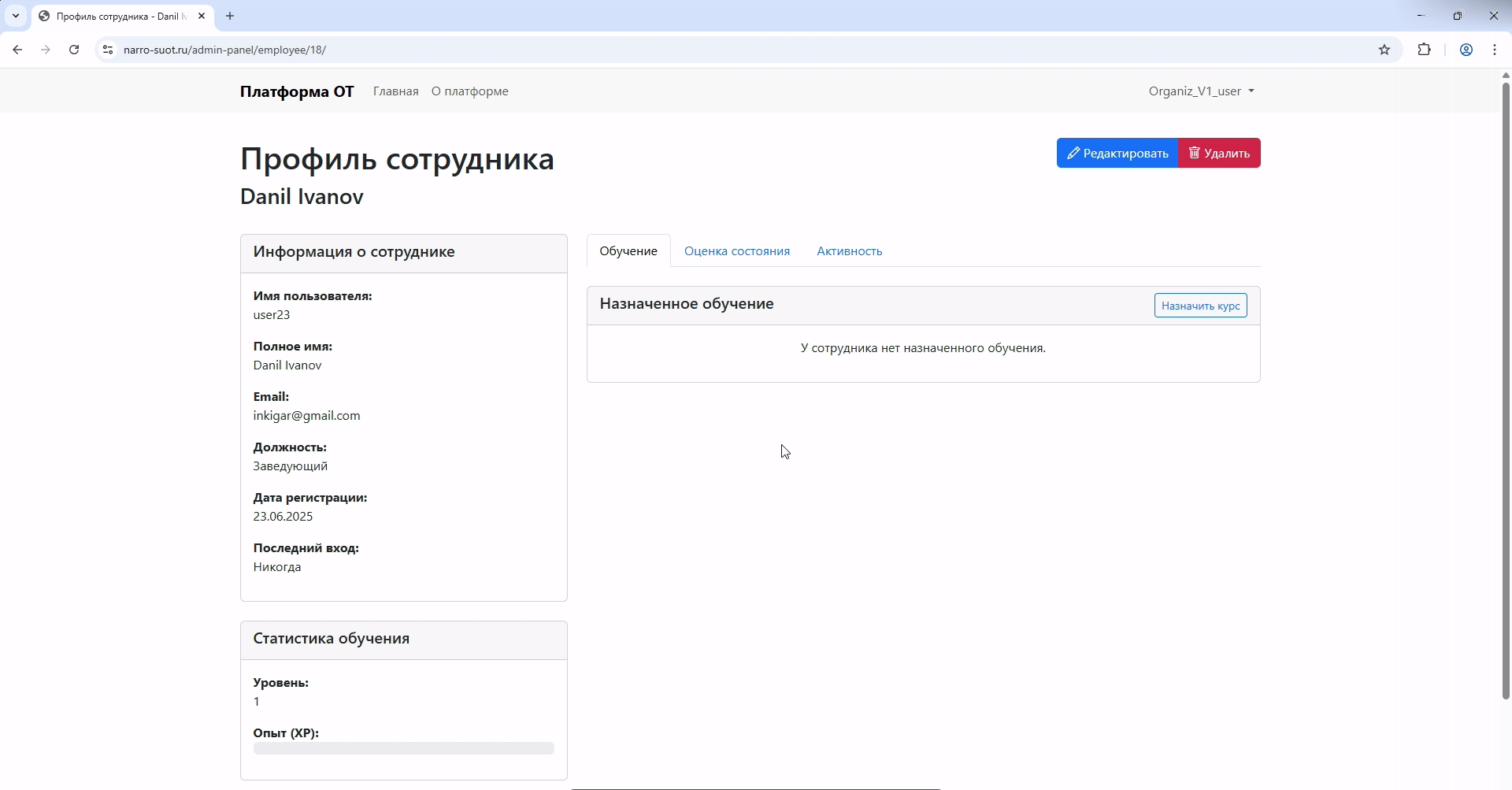The height and width of the screenshot is (790, 1512).
Task: Go forward using the forward arrow
Action: (46, 49)
